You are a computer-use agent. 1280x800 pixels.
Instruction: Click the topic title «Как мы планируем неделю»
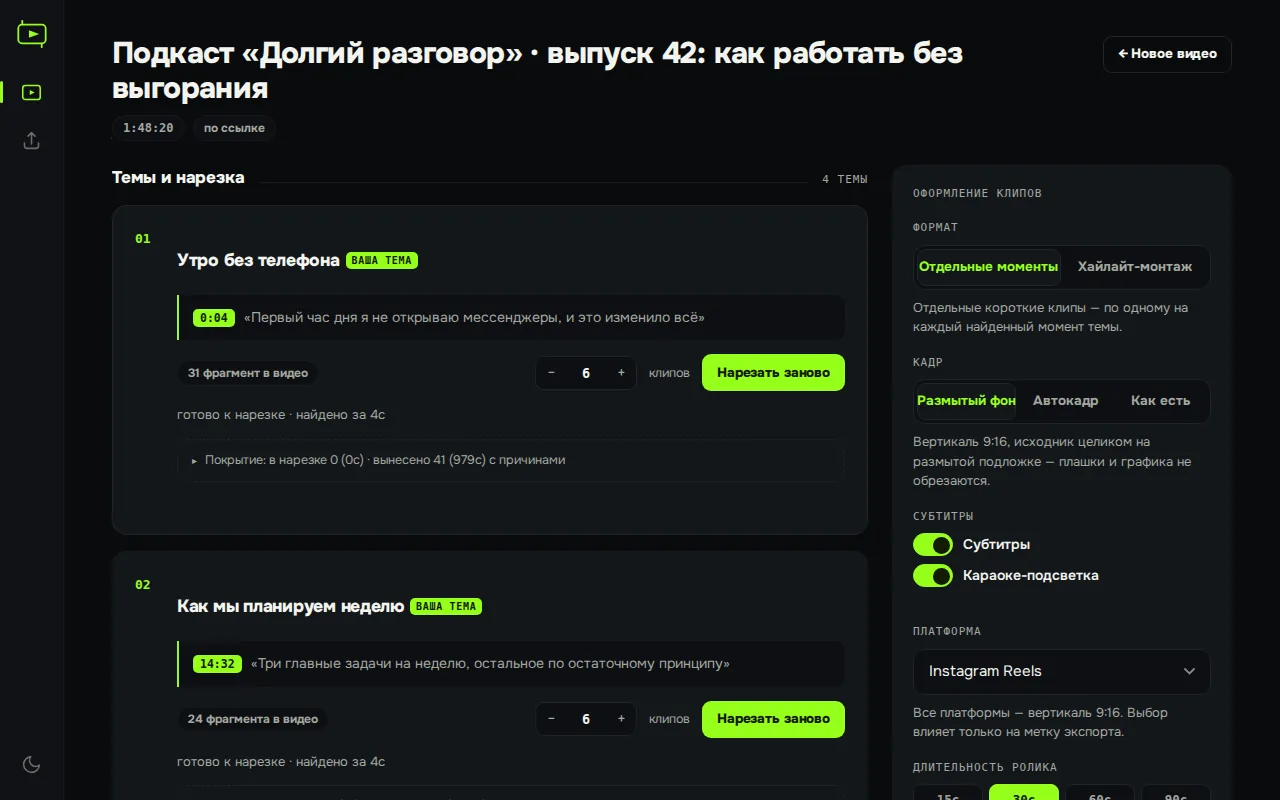tap(290, 606)
